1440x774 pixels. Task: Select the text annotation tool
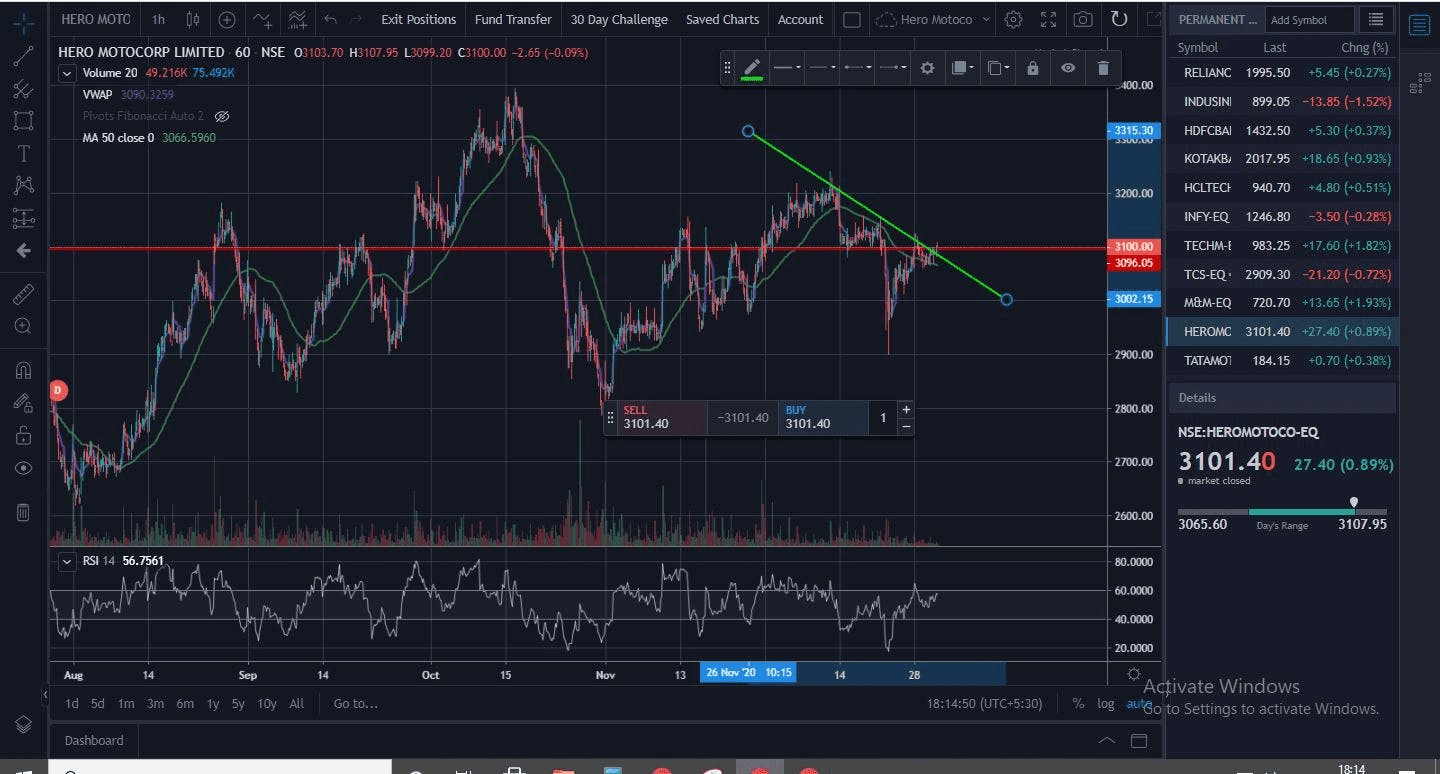(23, 153)
